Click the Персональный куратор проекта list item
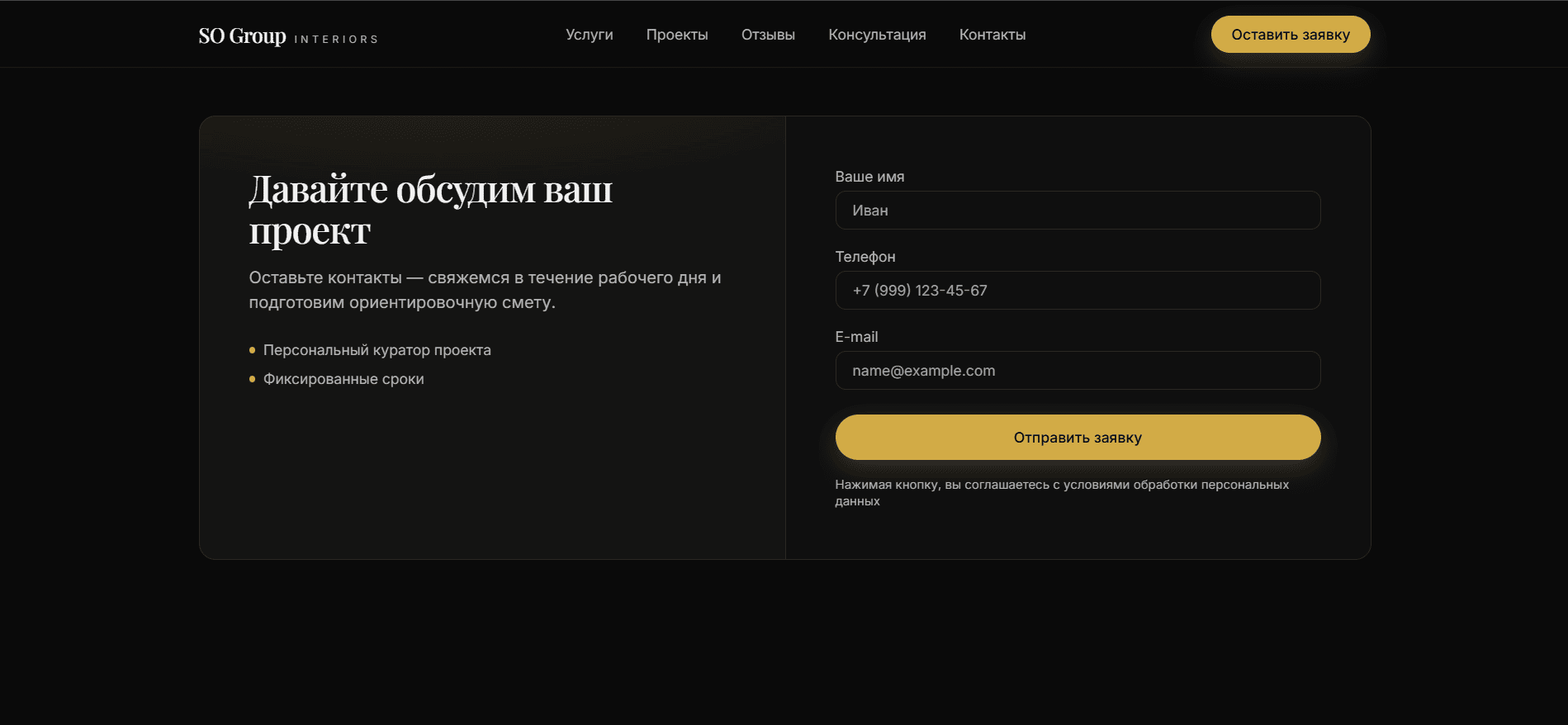Viewport: 1568px width, 725px height. [x=377, y=350]
